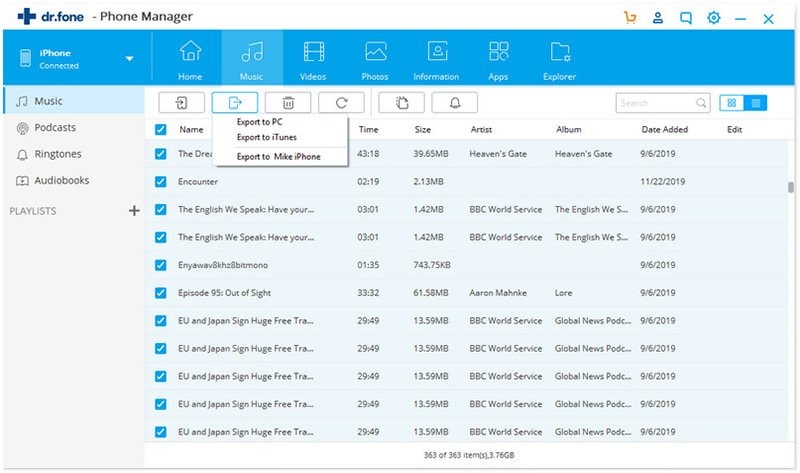
Task: Sort by the Album column header
Action: (568, 130)
